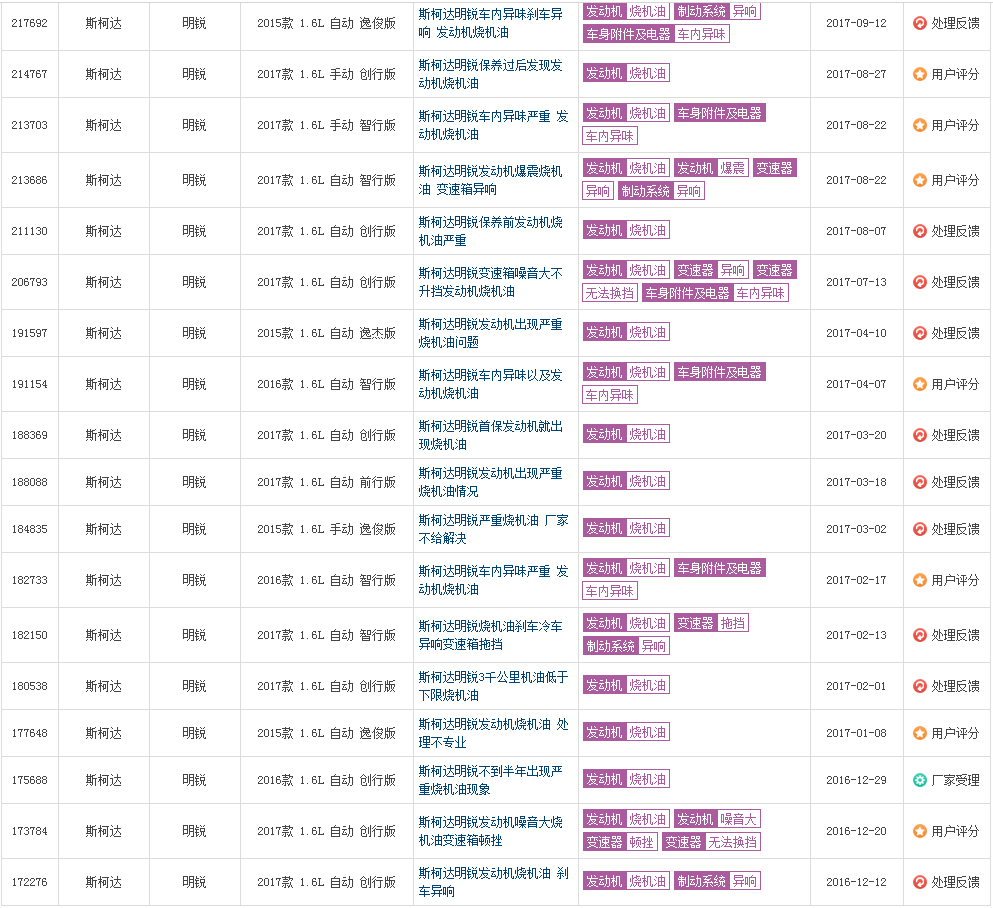
Task: Click 用户评分 star icon for complaint 214767
Action: coord(920,74)
